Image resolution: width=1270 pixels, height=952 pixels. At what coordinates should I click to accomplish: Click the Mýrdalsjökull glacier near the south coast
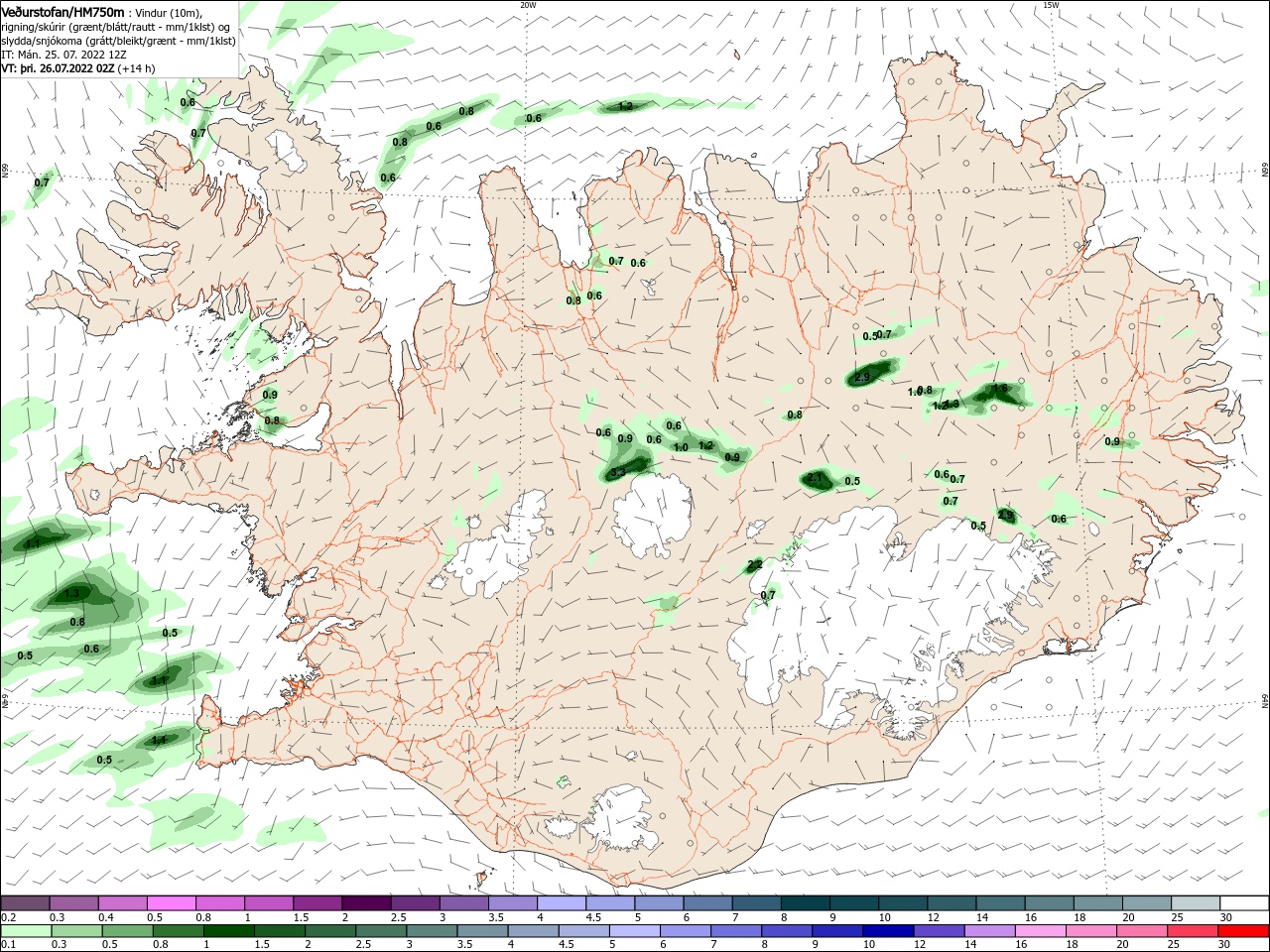621,820
